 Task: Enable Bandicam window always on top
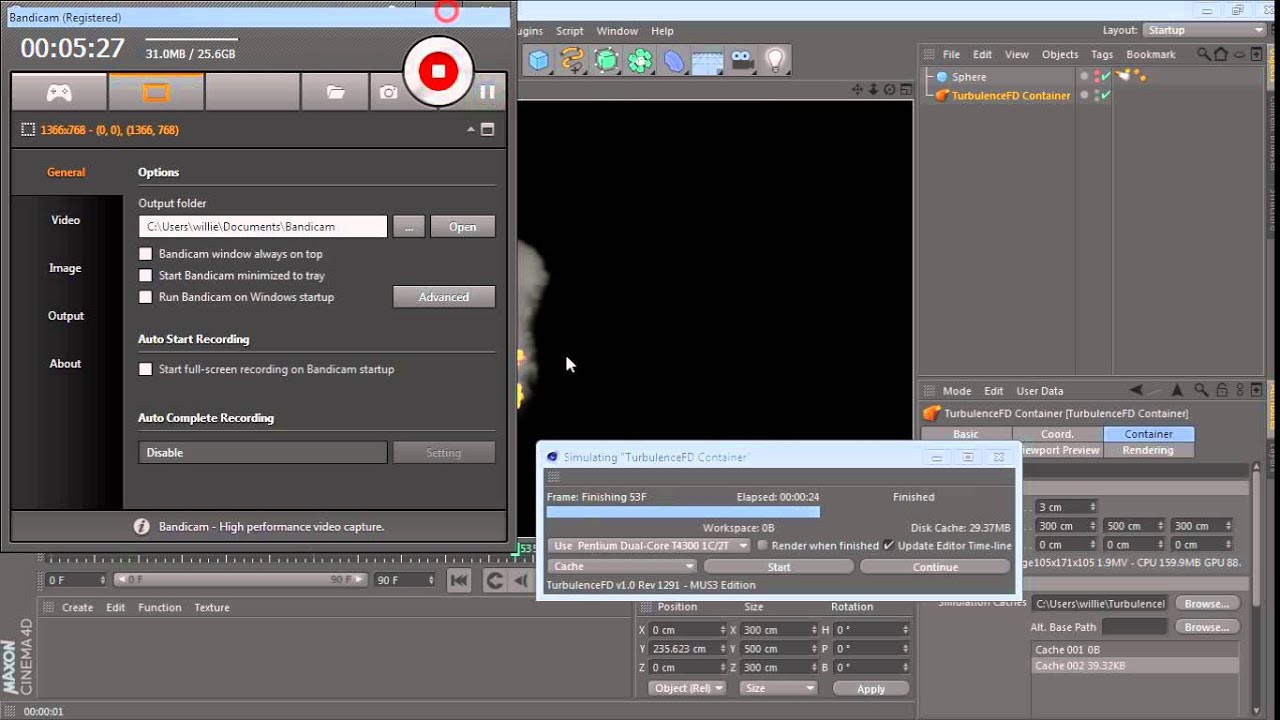click(x=146, y=254)
